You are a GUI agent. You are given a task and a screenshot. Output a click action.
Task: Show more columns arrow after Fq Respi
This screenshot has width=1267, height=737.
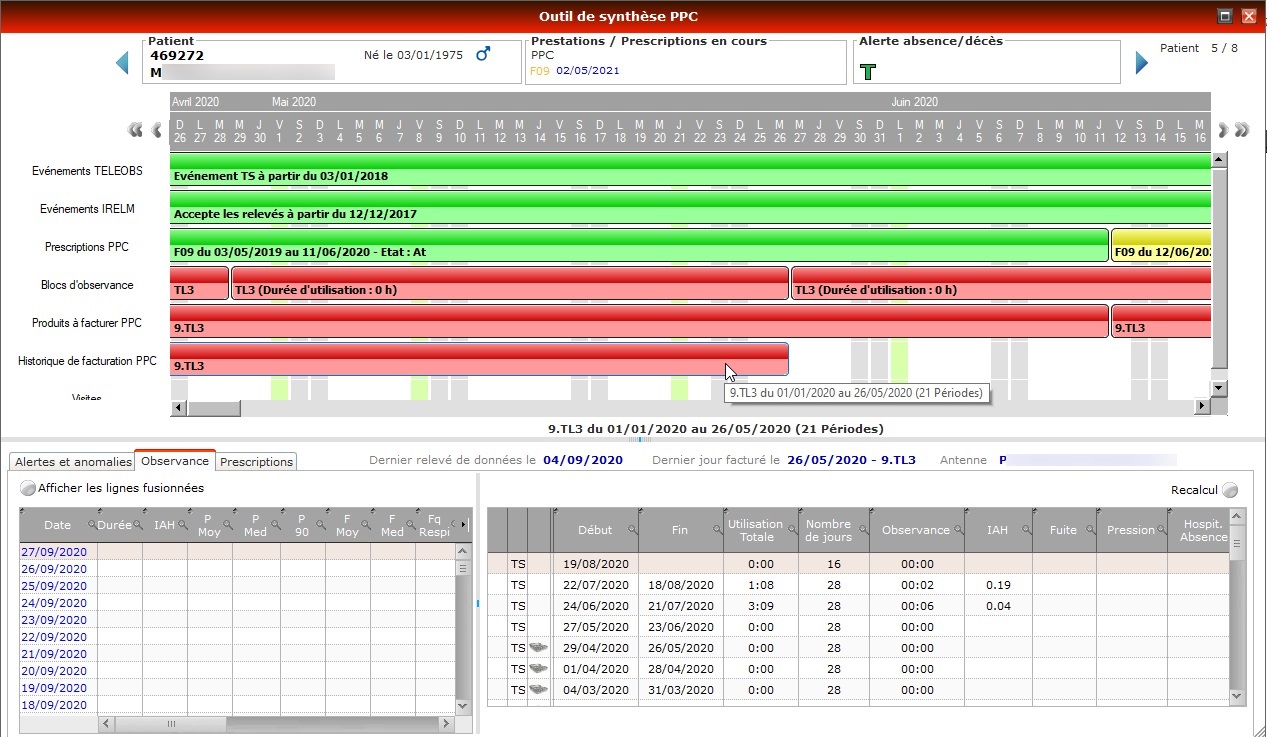pos(463,524)
